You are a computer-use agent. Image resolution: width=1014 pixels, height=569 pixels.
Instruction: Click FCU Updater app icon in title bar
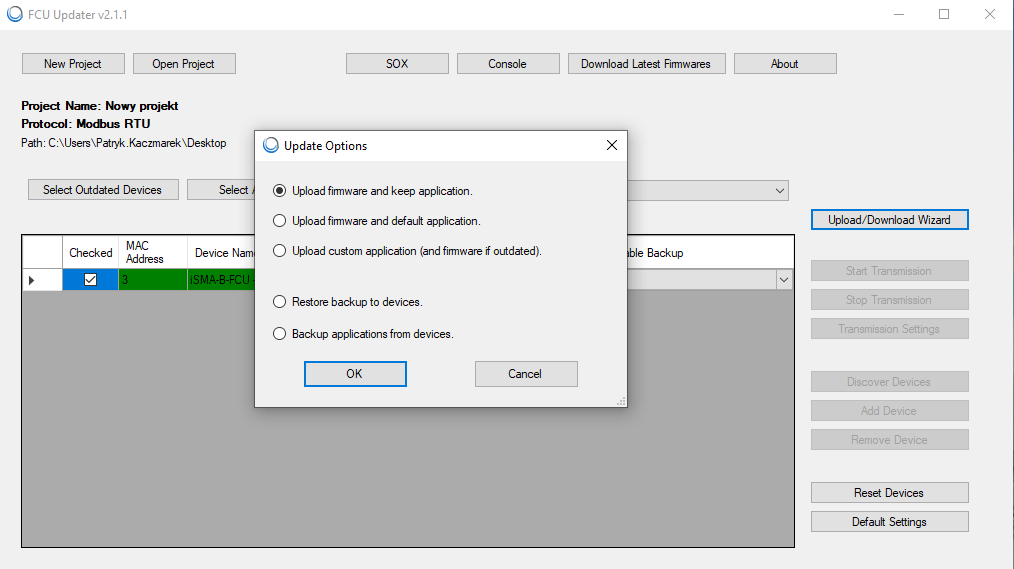(14, 15)
